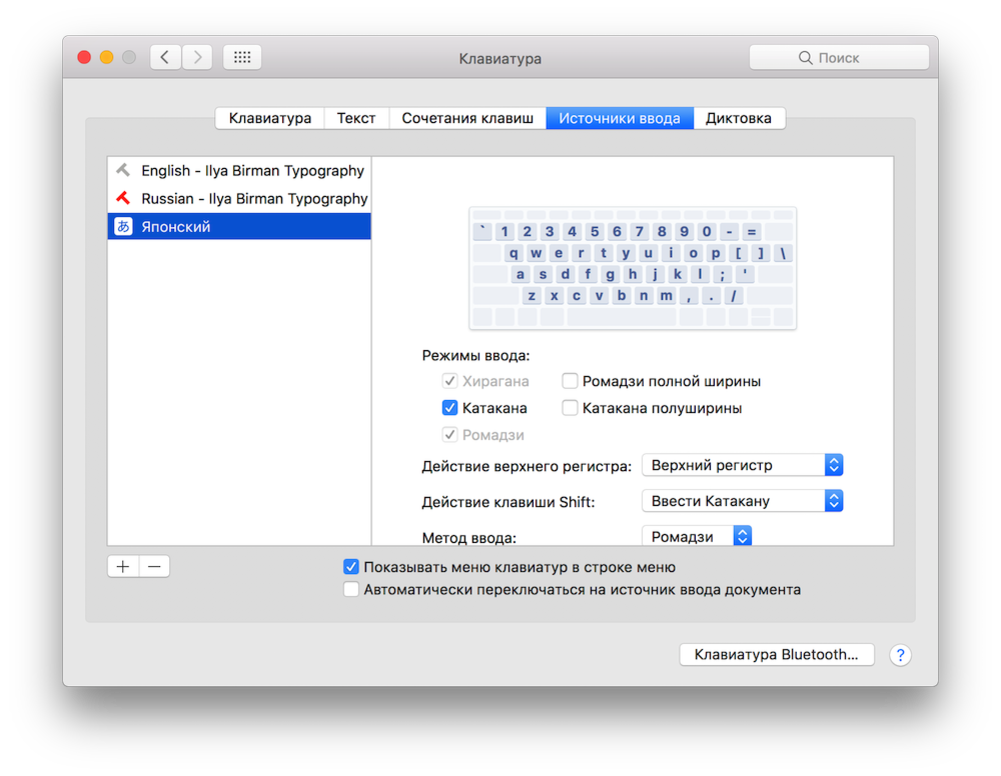The height and width of the screenshot is (776, 1001).
Task: Click the gray Birman icon beside English
Action: pos(123,170)
